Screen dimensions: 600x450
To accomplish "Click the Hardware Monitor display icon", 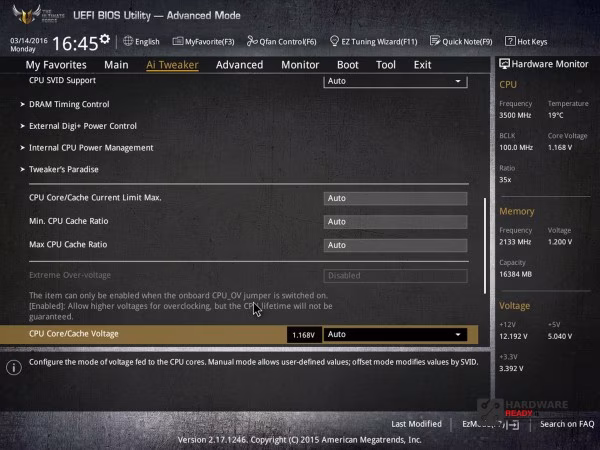I will (x=504, y=64).
